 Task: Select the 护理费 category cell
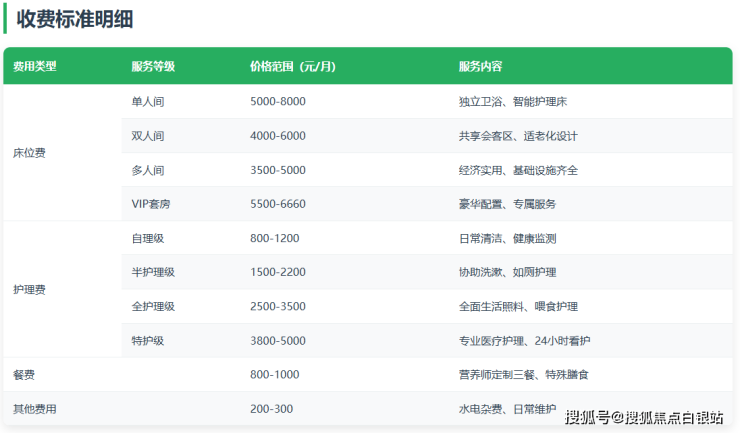click(x=29, y=289)
